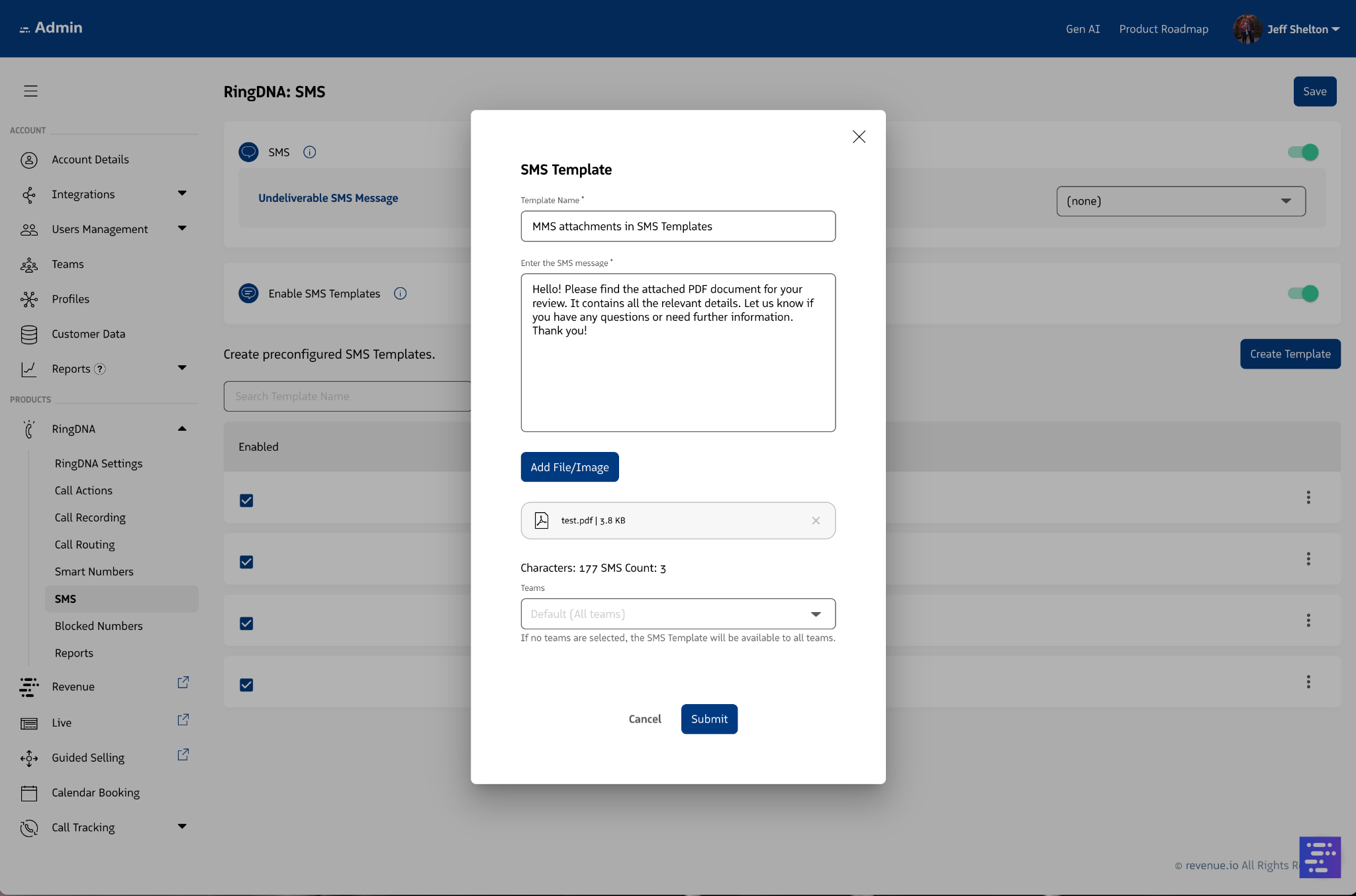Click the Profiles scissors-style icon

pos(29,298)
